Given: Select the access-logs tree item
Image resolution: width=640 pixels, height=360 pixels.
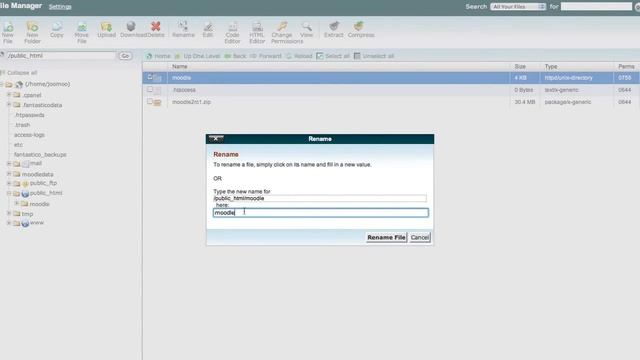Looking at the screenshot, I should click(x=29, y=135).
